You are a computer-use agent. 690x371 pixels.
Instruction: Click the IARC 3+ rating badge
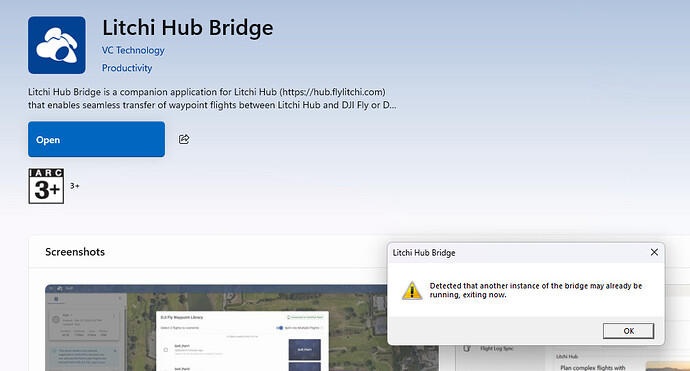46,186
